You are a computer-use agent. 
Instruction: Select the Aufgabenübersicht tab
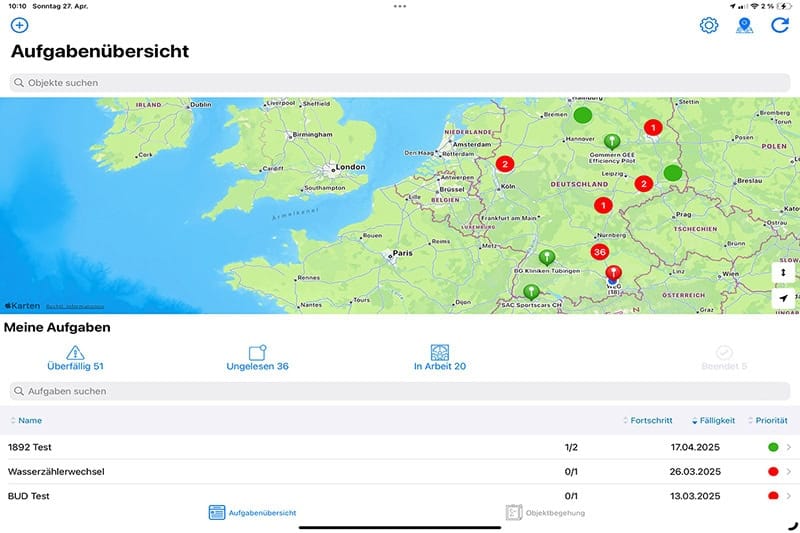point(252,513)
